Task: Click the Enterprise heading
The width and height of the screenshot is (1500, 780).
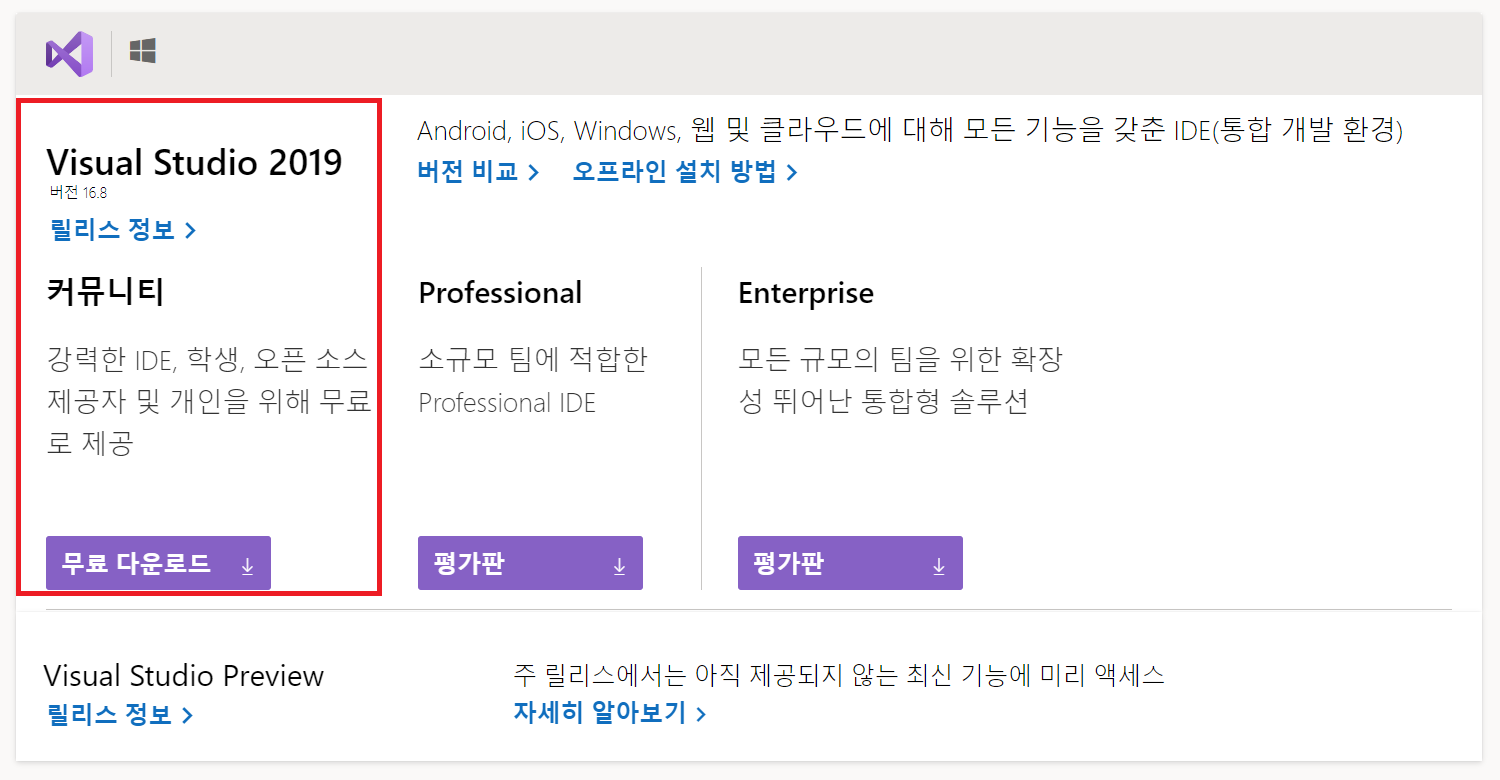Action: (x=806, y=293)
